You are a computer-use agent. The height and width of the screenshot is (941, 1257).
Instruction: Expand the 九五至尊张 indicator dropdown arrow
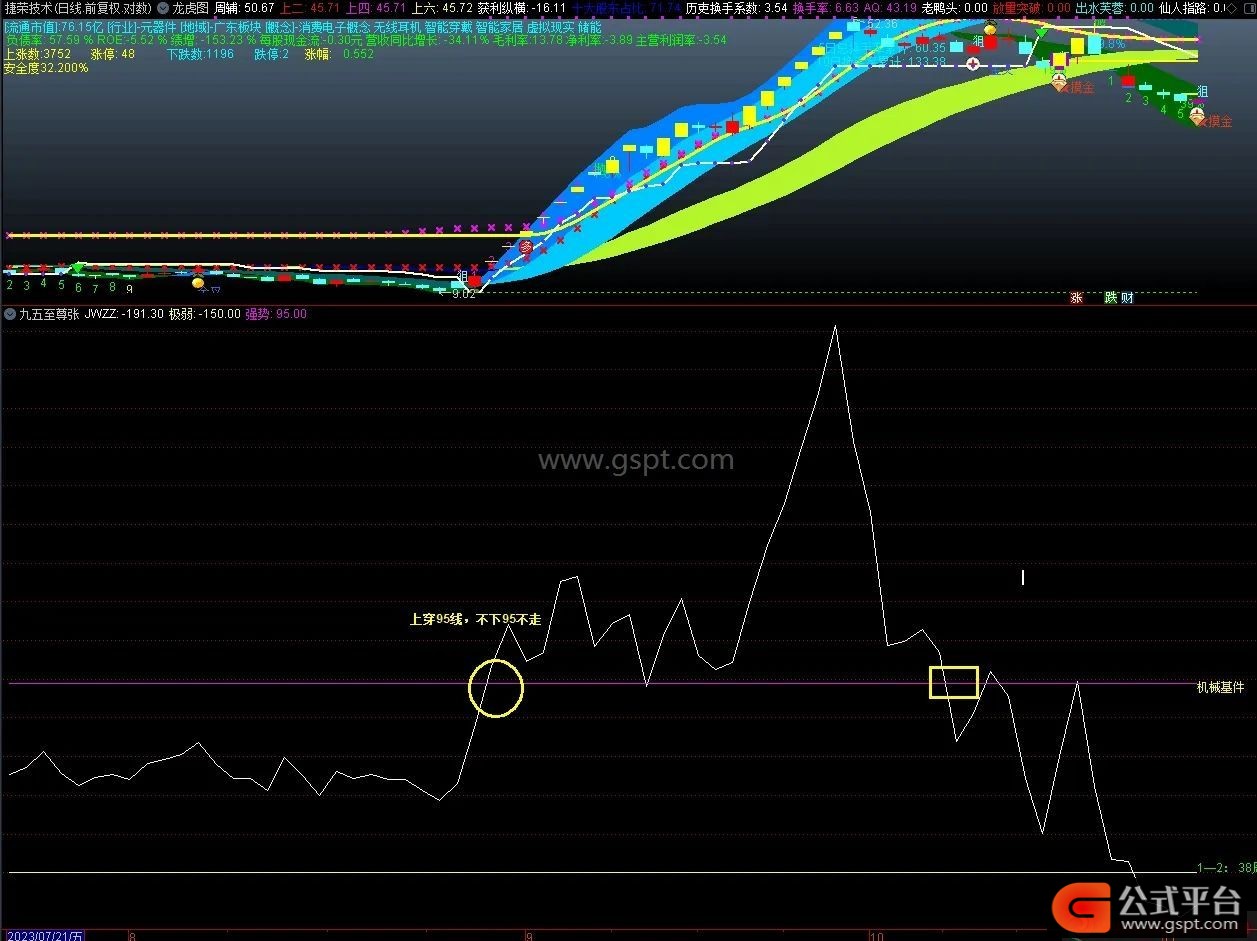point(10,313)
